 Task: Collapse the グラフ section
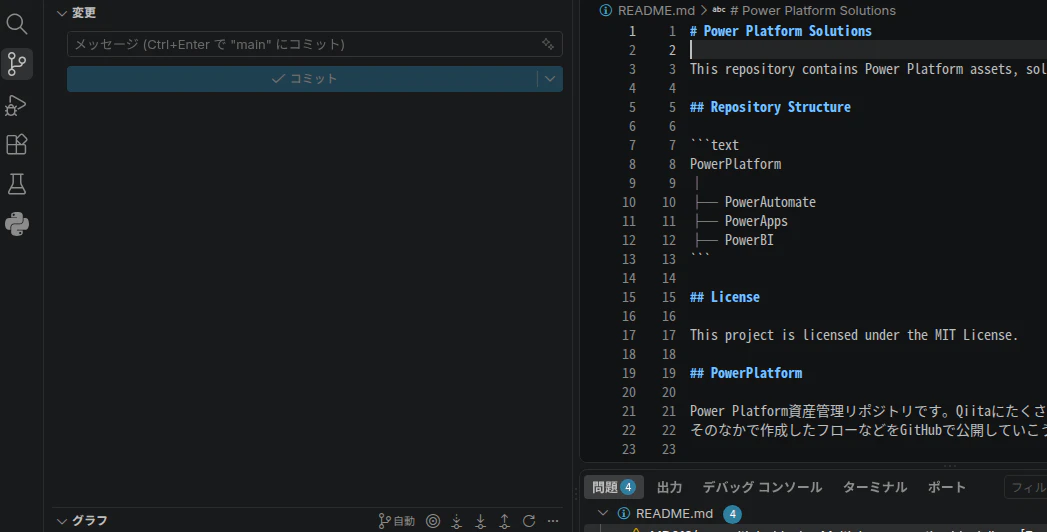62,521
